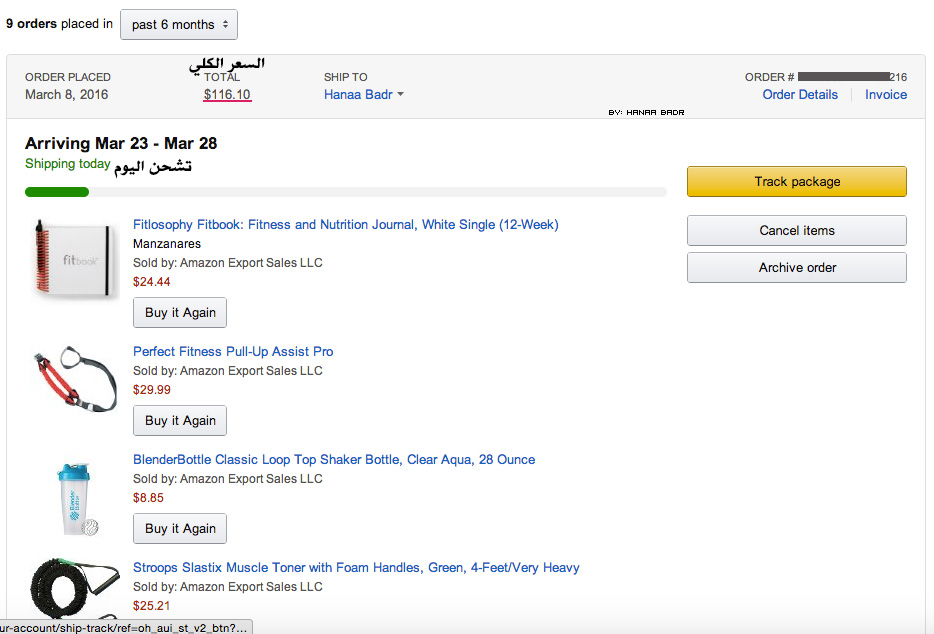This screenshot has width=934, height=634.
Task: Open the BlenderBottle Classic shaker link
Action: pos(334,459)
